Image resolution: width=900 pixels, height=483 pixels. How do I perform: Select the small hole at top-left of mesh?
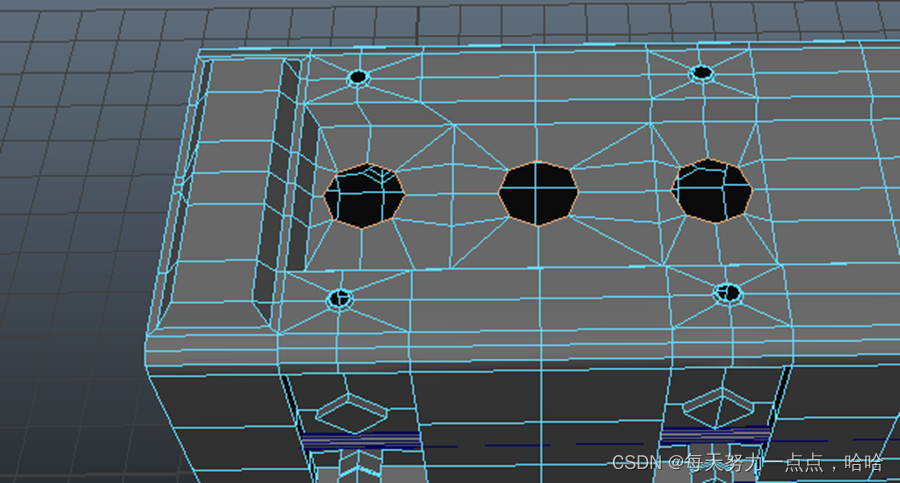358,77
